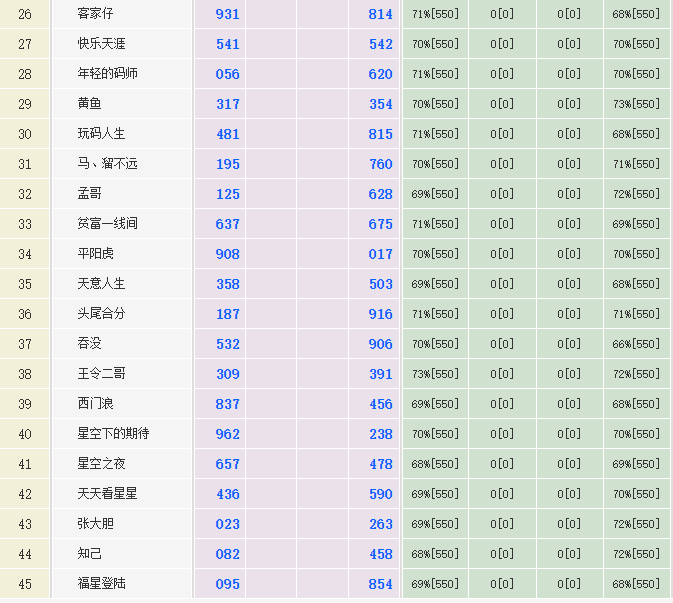Screen dimensions: 673x603
Task: Click the name 星空下的期待
Action: pos(113,434)
